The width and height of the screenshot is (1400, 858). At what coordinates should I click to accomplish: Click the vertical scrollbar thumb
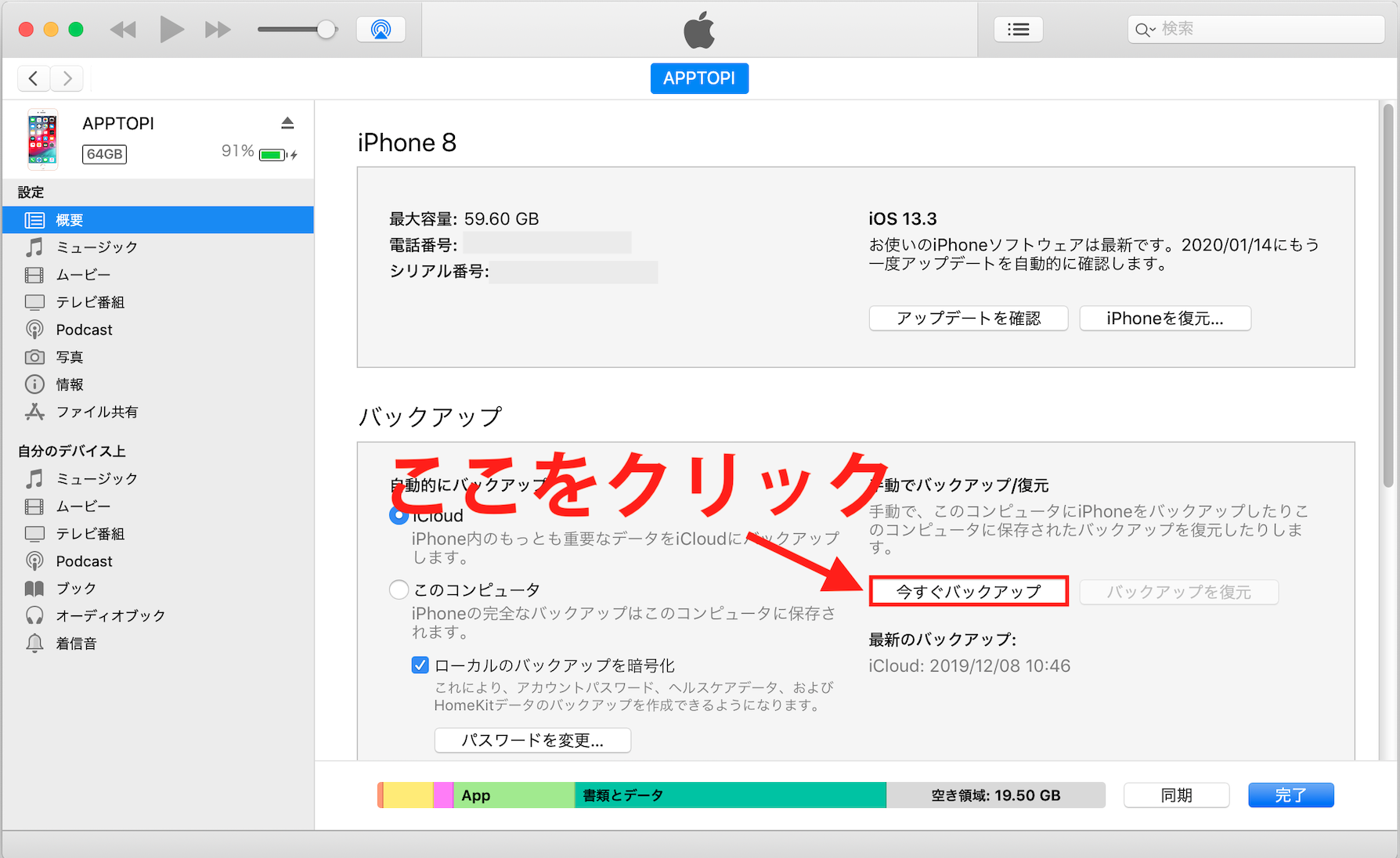click(1388, 296)
